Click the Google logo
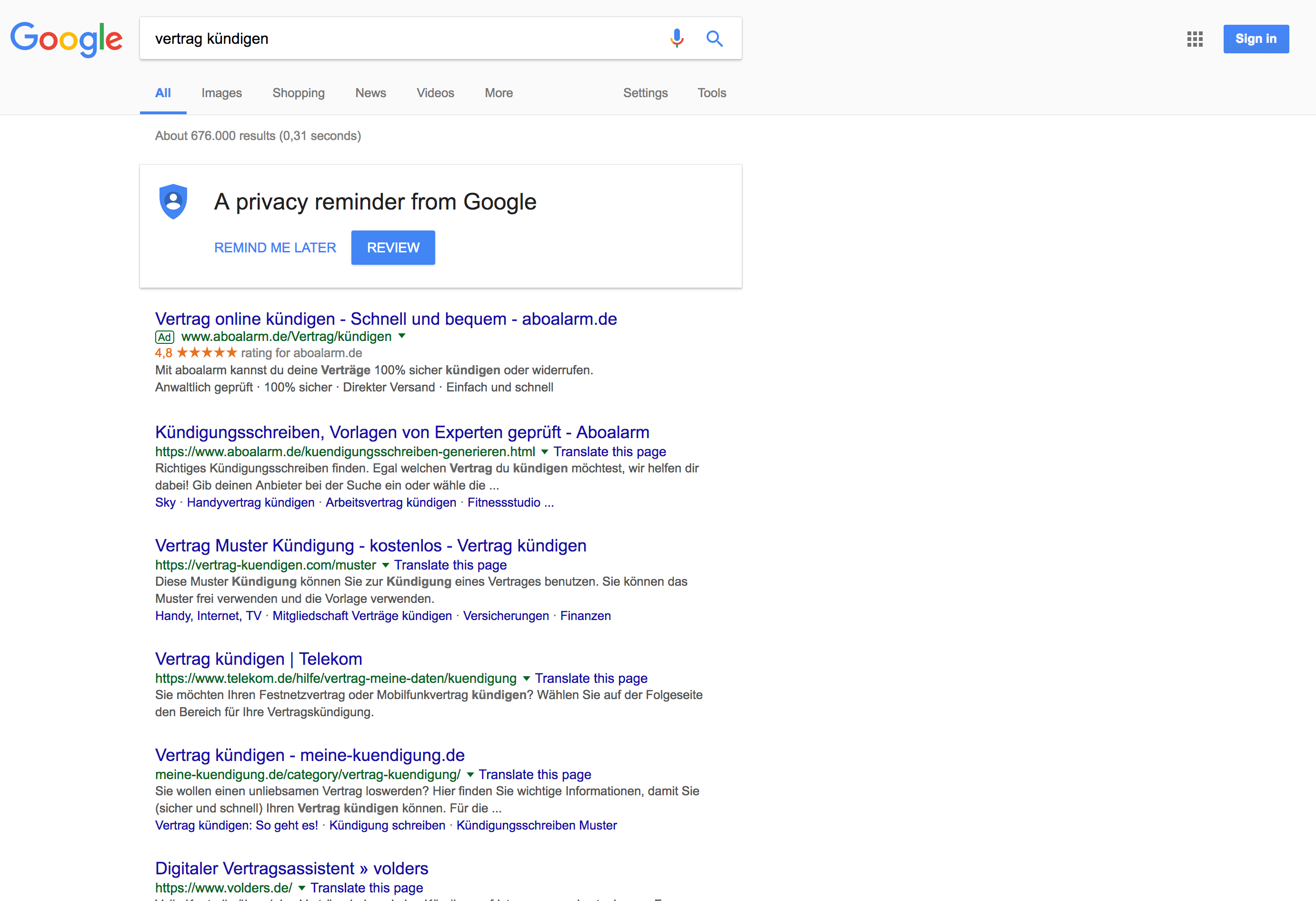Image resolution: width=1316 pixels, height=901 pixels. point(66,39)
